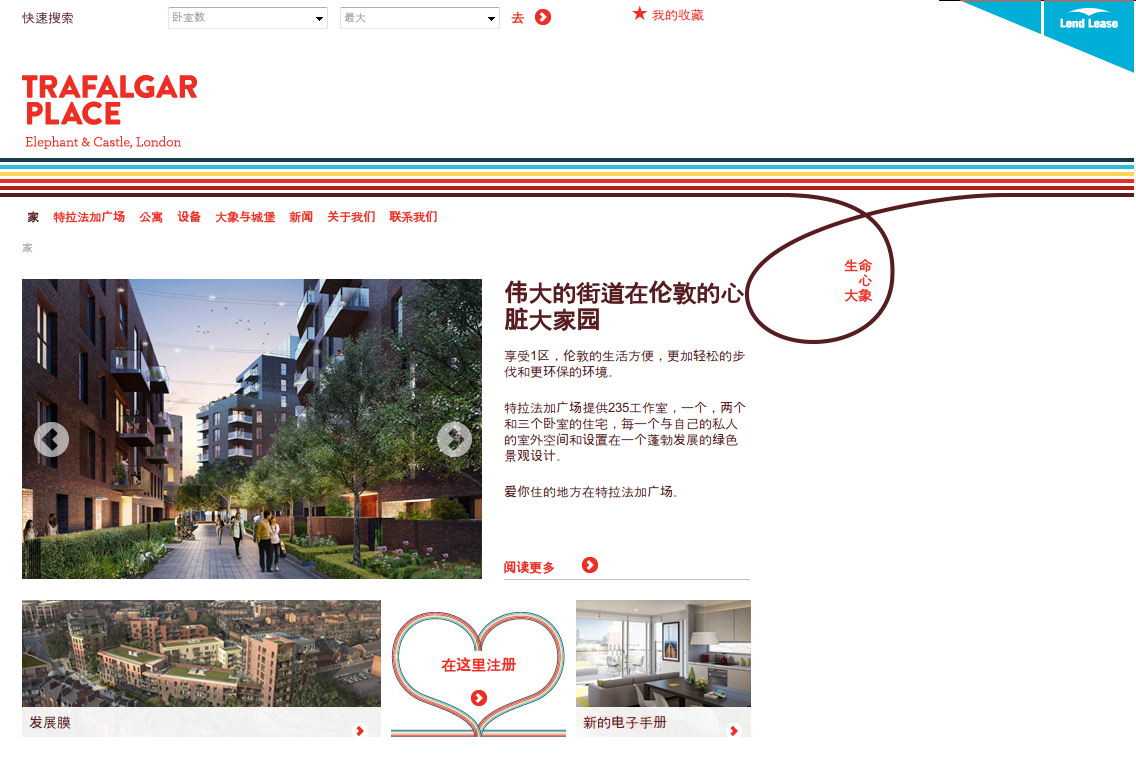The height and width of the screenshot is (771, 1136).
Task: Open the 卧室数 bedrooms dropdown
Action: coord(248,17)
